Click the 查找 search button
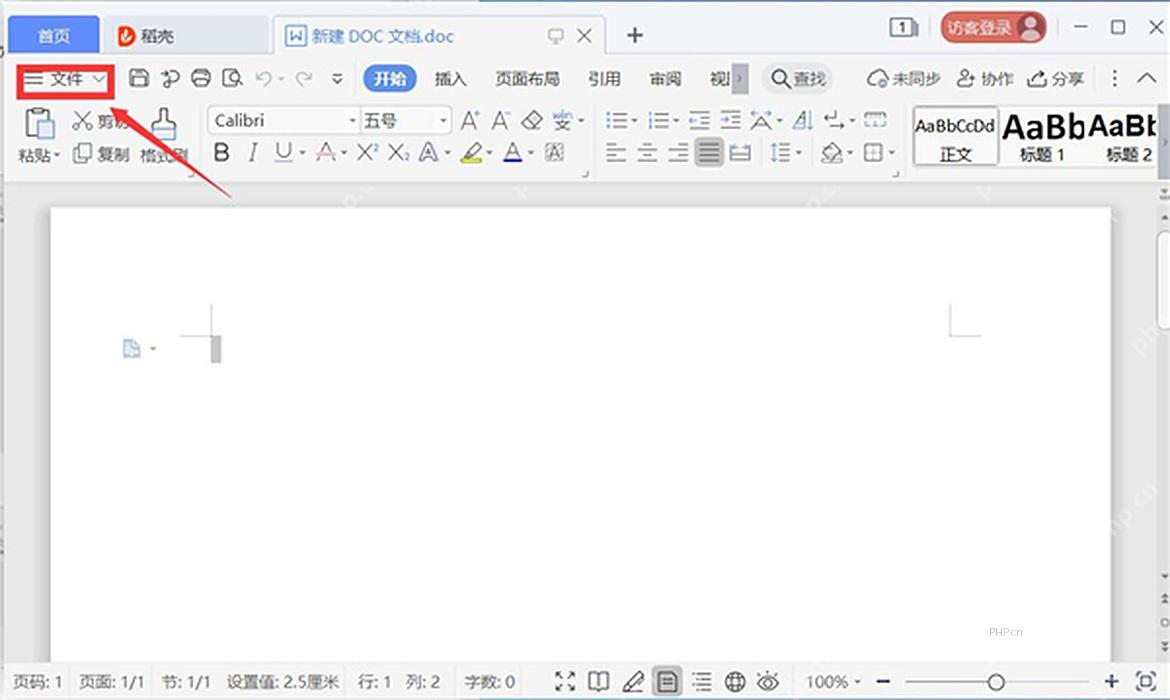Image resolution: width=1170 pixels, height=700 pixels. pyautogui.click(x=798, y=78)
